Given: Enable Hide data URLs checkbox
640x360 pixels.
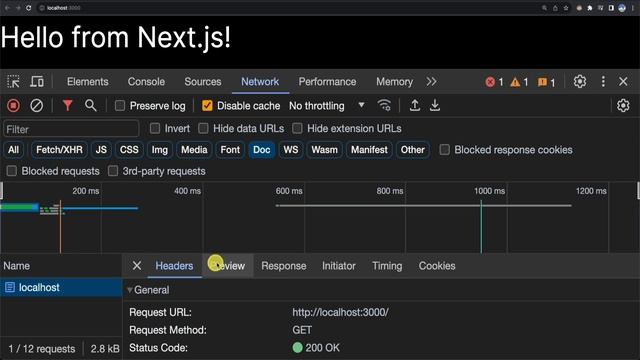Looking at the screenshot, I should coord(203,129).
